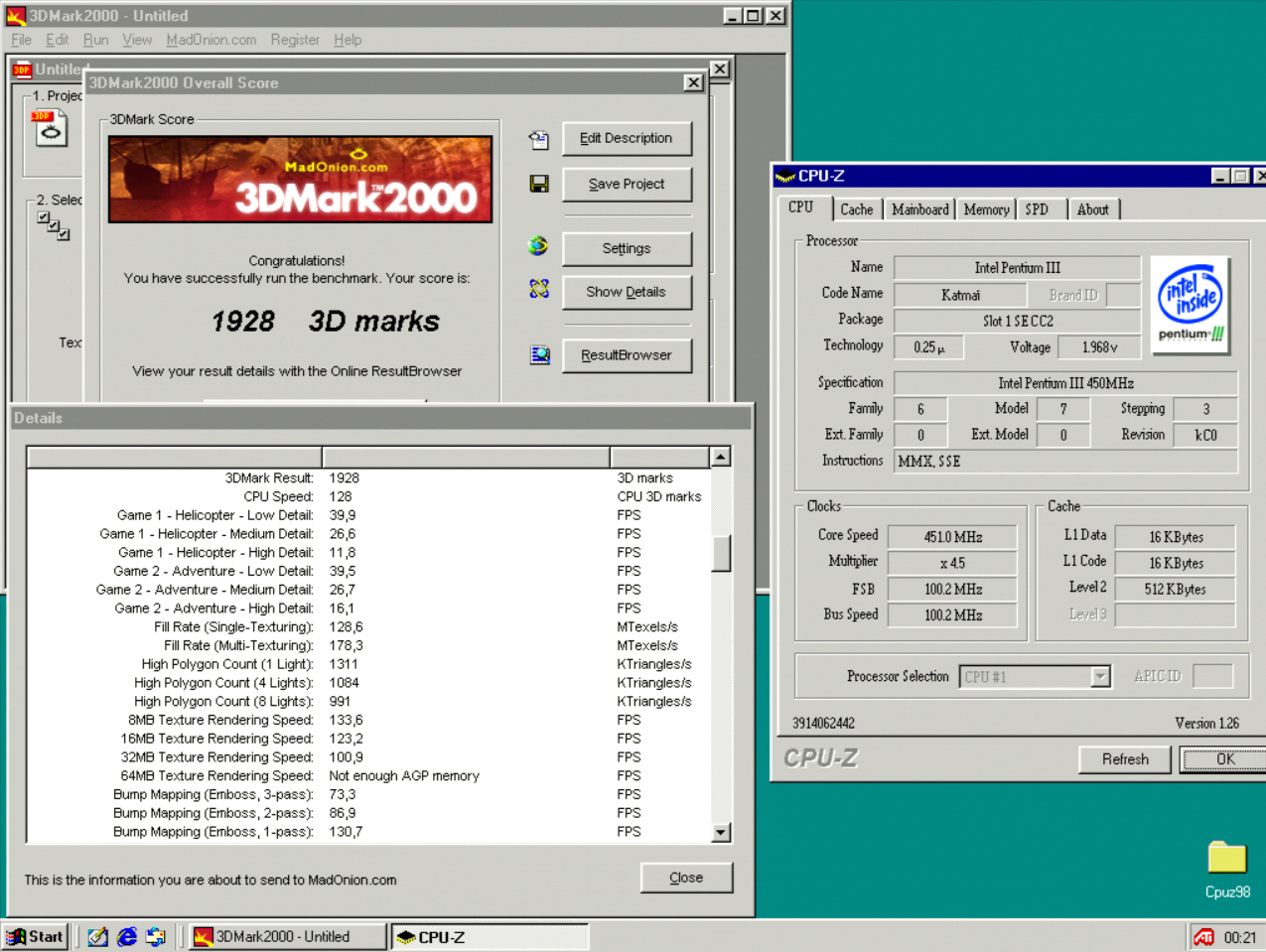Screen dimensions: 1266x952
Task: Click the 3DMark2000 title bar icon
Action: coord(16,16)
